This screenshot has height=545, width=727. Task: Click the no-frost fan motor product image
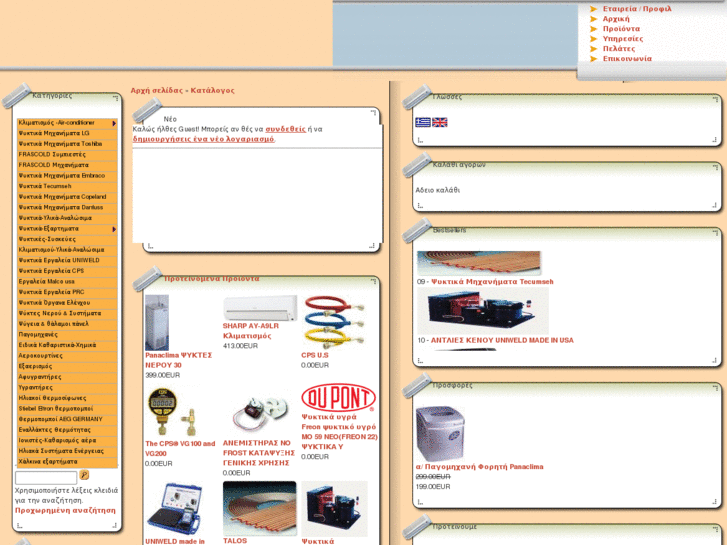(x=259, y=414)
